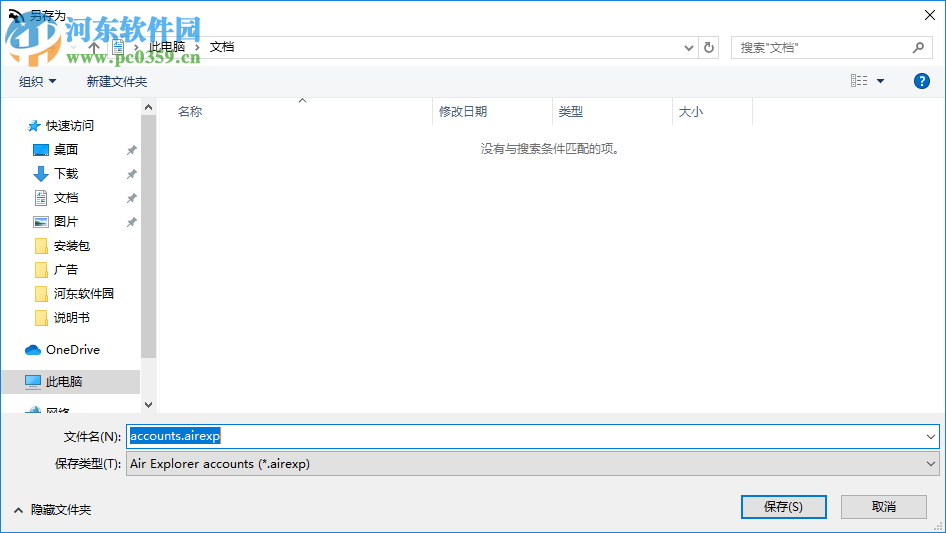The image size is (946, 533).
Task: Select 图片 label in navigation pane
Action: (x=66, y=222)
